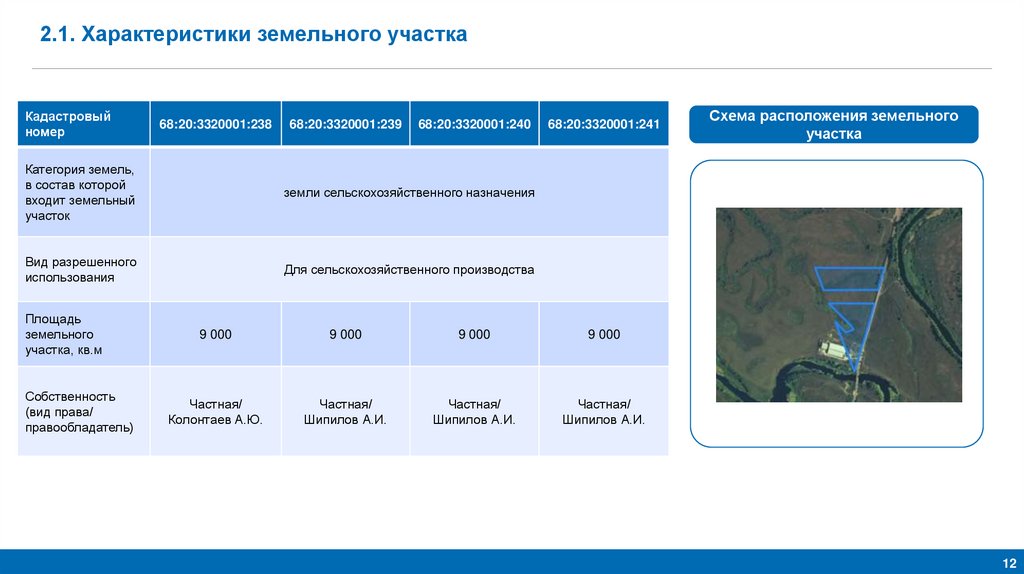Screen dimensions: 1024x574
Task: Click "Частная/ Шипилов А.И." under :240
Action: 474,411
